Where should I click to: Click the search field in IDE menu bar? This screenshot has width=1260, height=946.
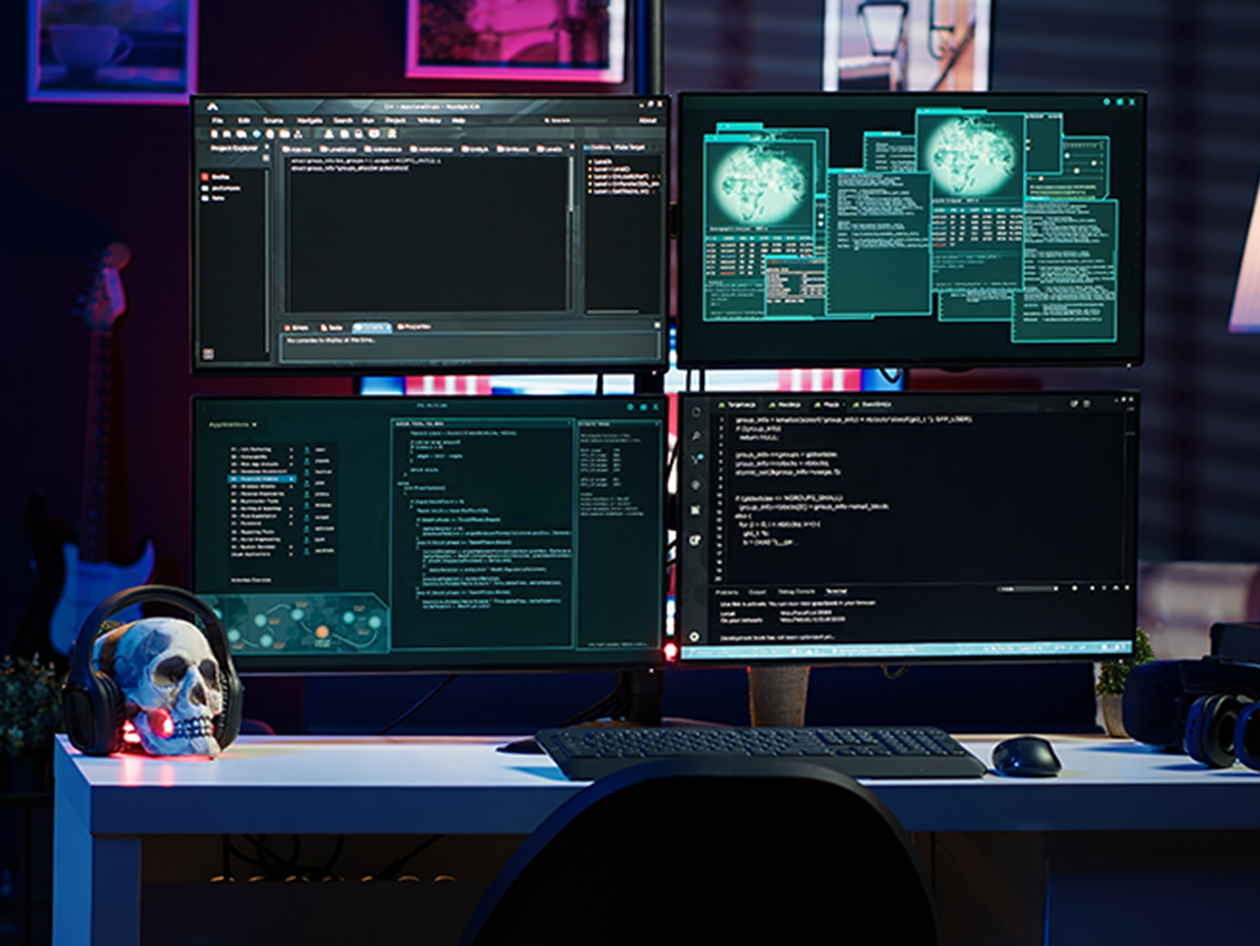(576, 120)
